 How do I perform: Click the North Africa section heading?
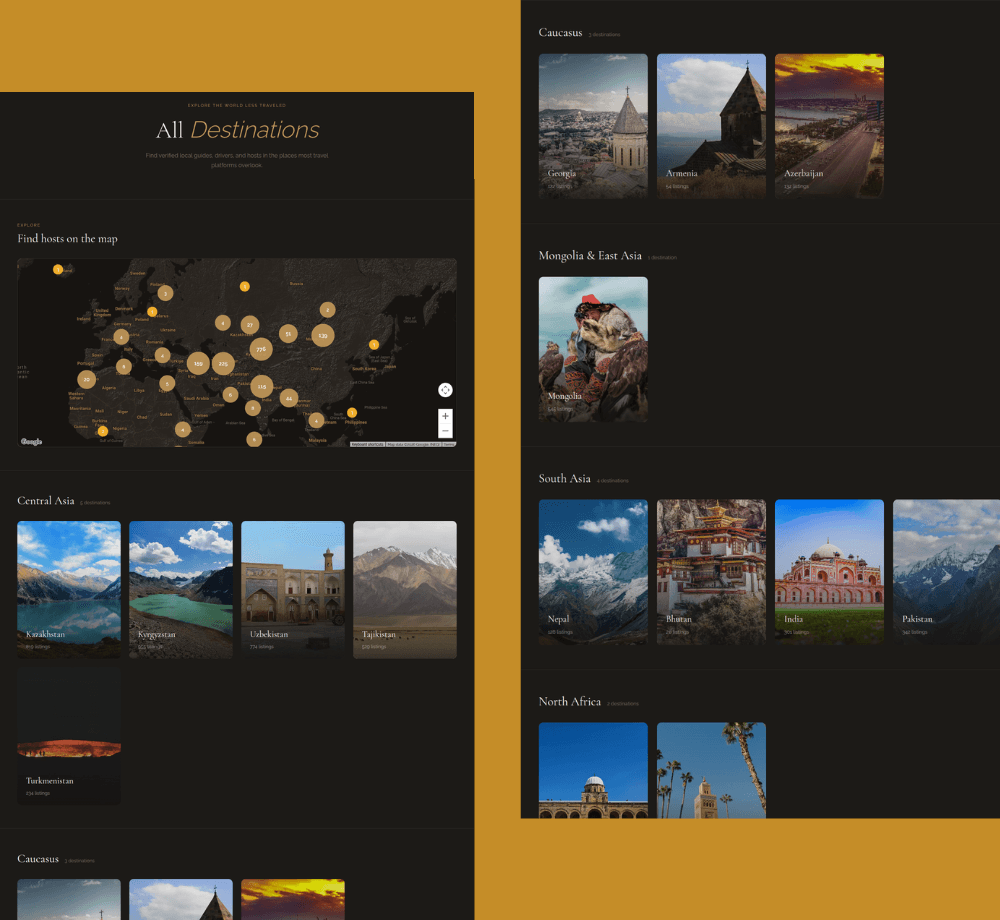tap(570, 701)
